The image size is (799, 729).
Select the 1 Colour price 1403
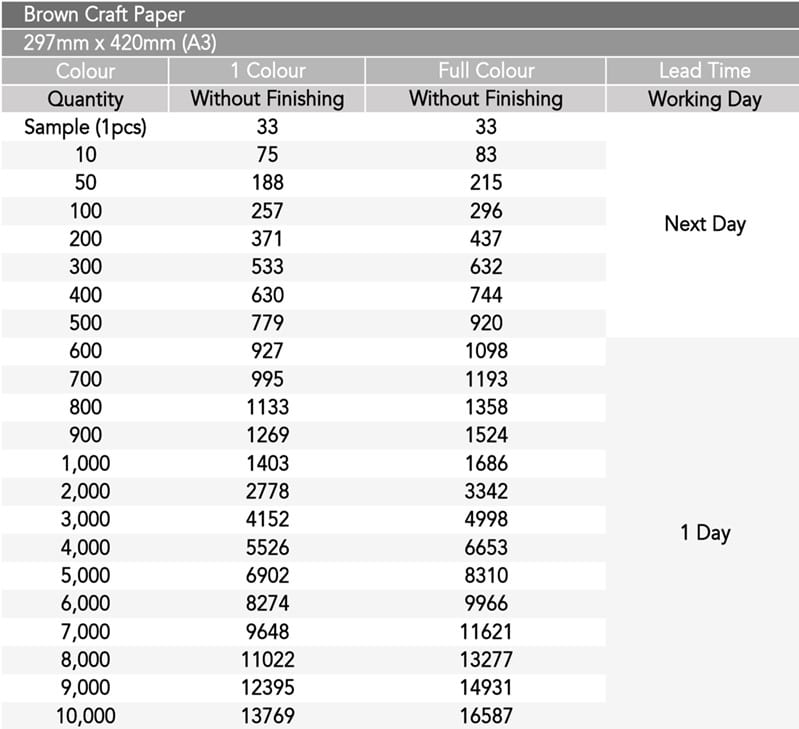pos(267,463)
